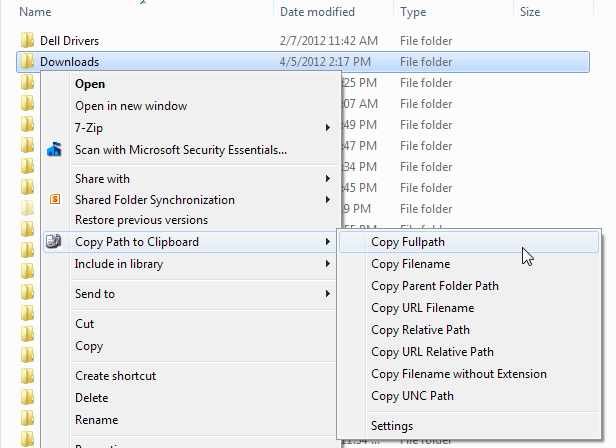Click the Shared Folder Synchronization icon
This screenshot has height=448, width=616.
tap(55, 200)
